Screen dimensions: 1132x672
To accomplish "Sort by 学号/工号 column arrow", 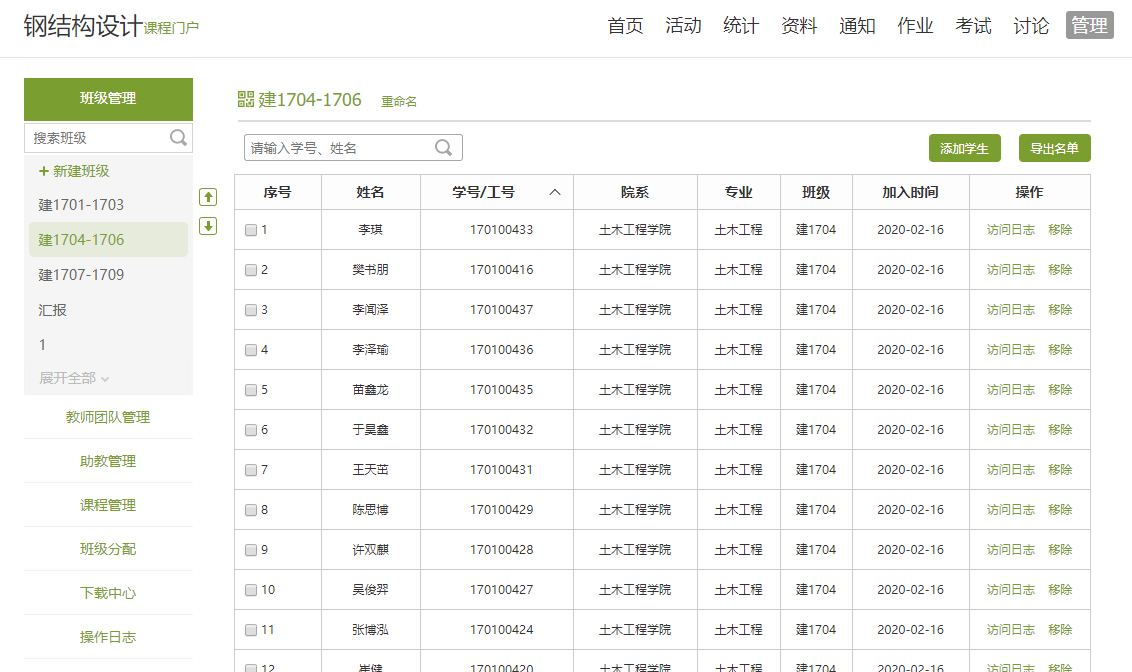I will (555, 192).
